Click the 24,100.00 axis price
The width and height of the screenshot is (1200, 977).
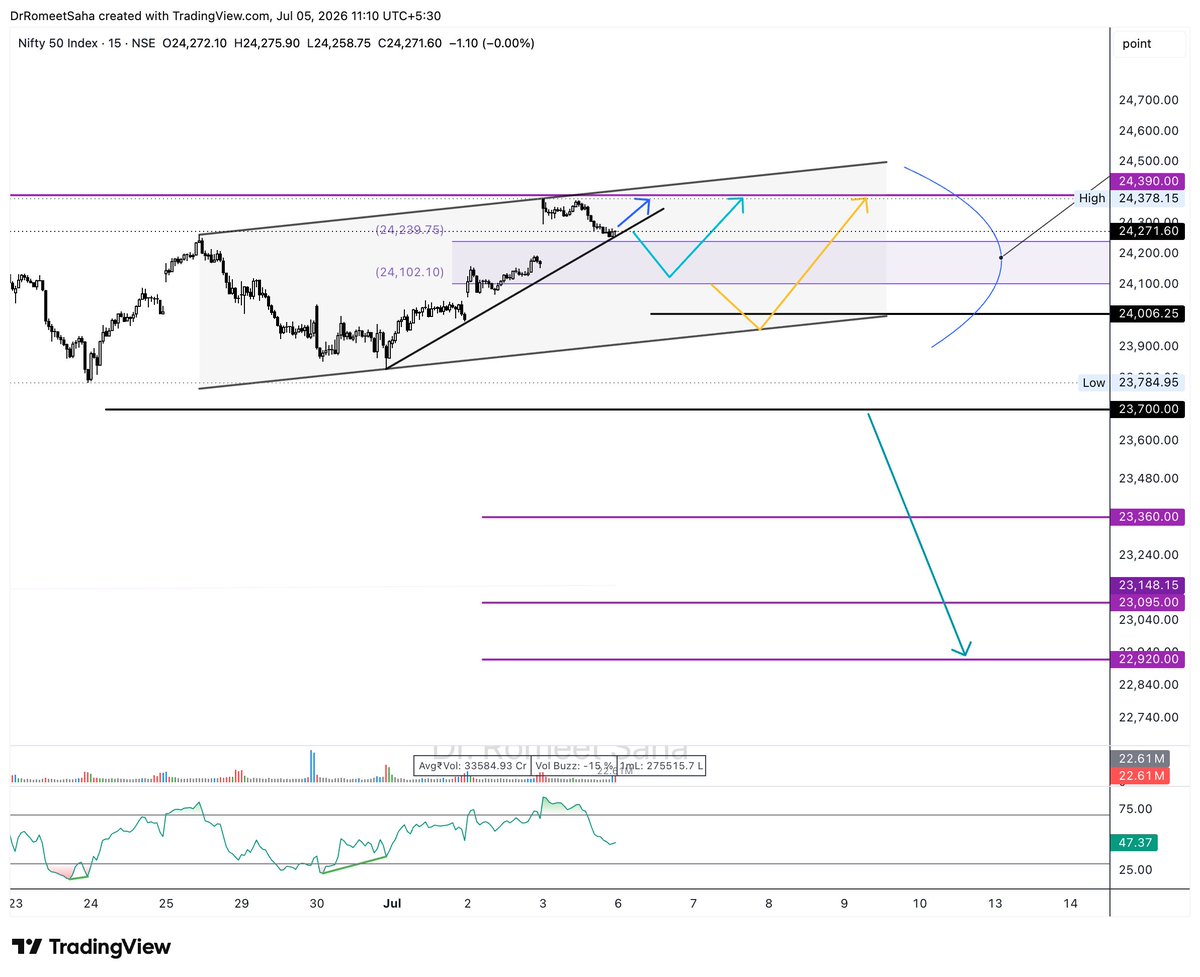coord(1148,284)
